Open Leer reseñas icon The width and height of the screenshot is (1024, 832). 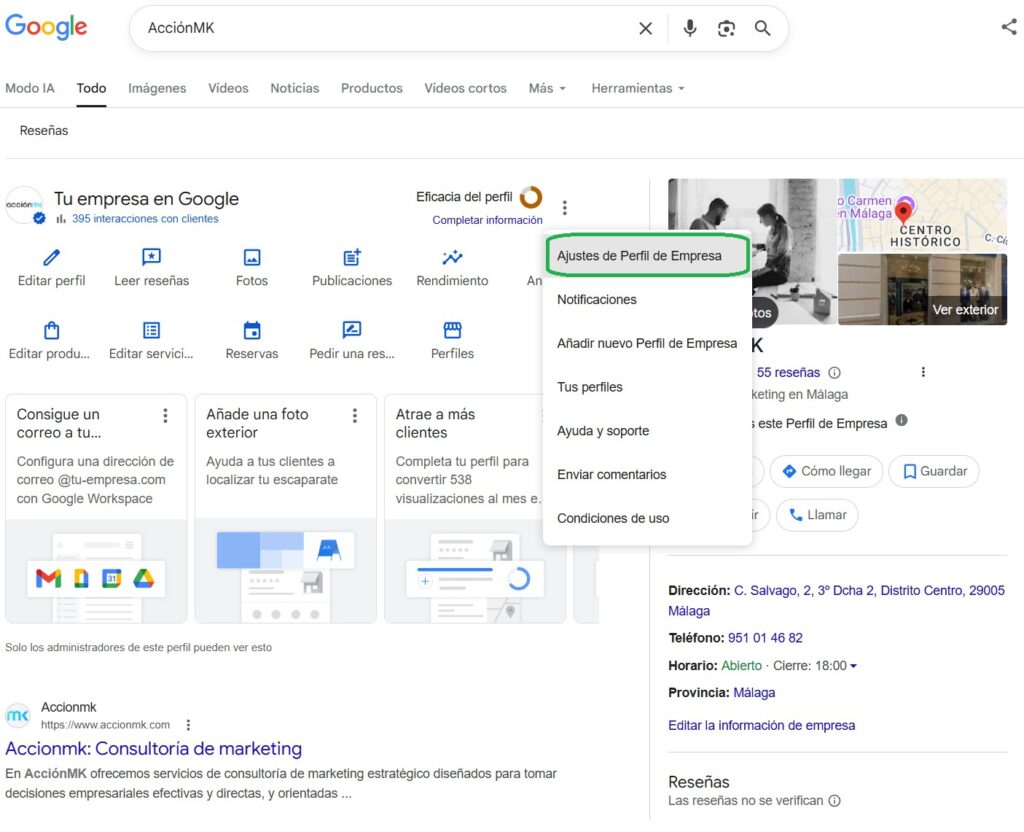point(151,258)
